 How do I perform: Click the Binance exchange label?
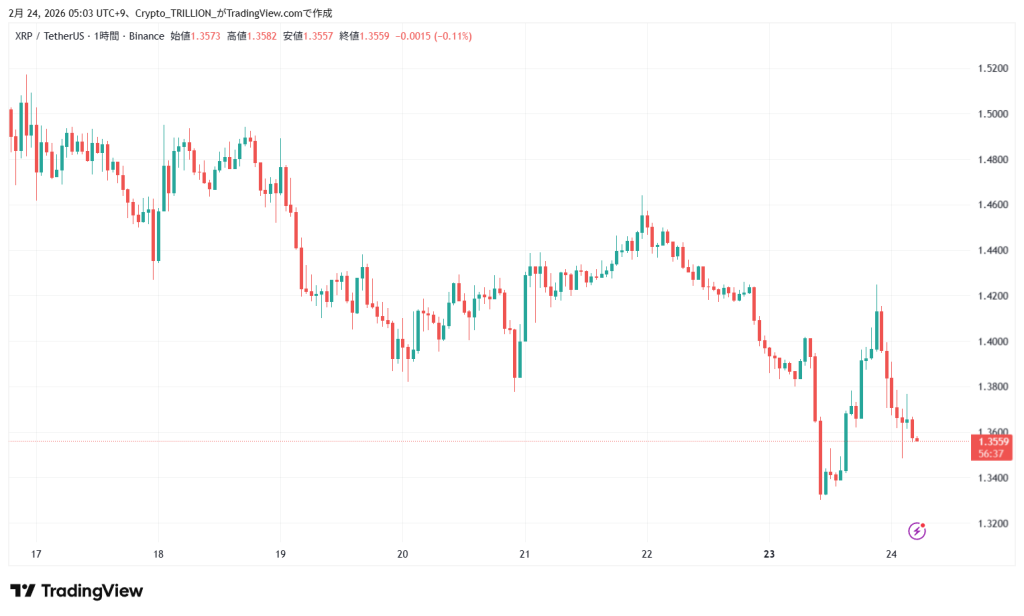click(x=145, y=36)
